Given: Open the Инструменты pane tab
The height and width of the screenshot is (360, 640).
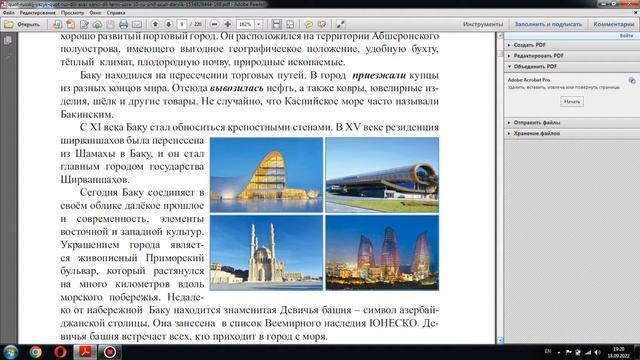Looking at the screenshot, I should click(x=483, y=24).
